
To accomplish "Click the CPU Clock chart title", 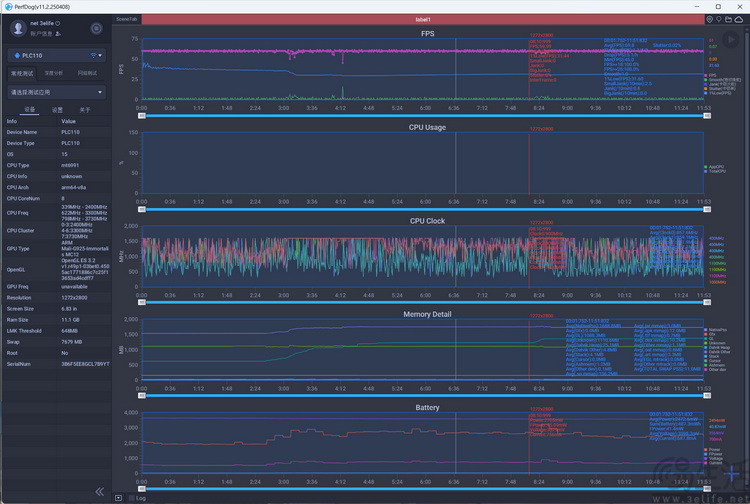I will (427, 221).
